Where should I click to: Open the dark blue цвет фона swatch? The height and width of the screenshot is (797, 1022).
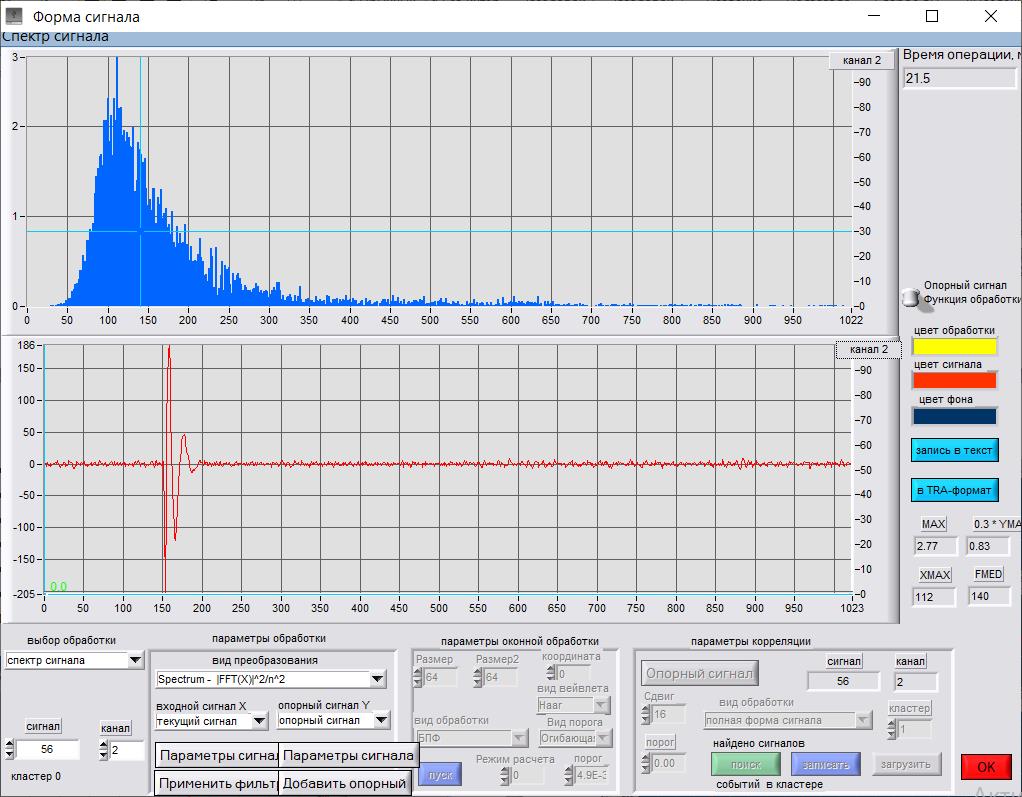[955, 416]
